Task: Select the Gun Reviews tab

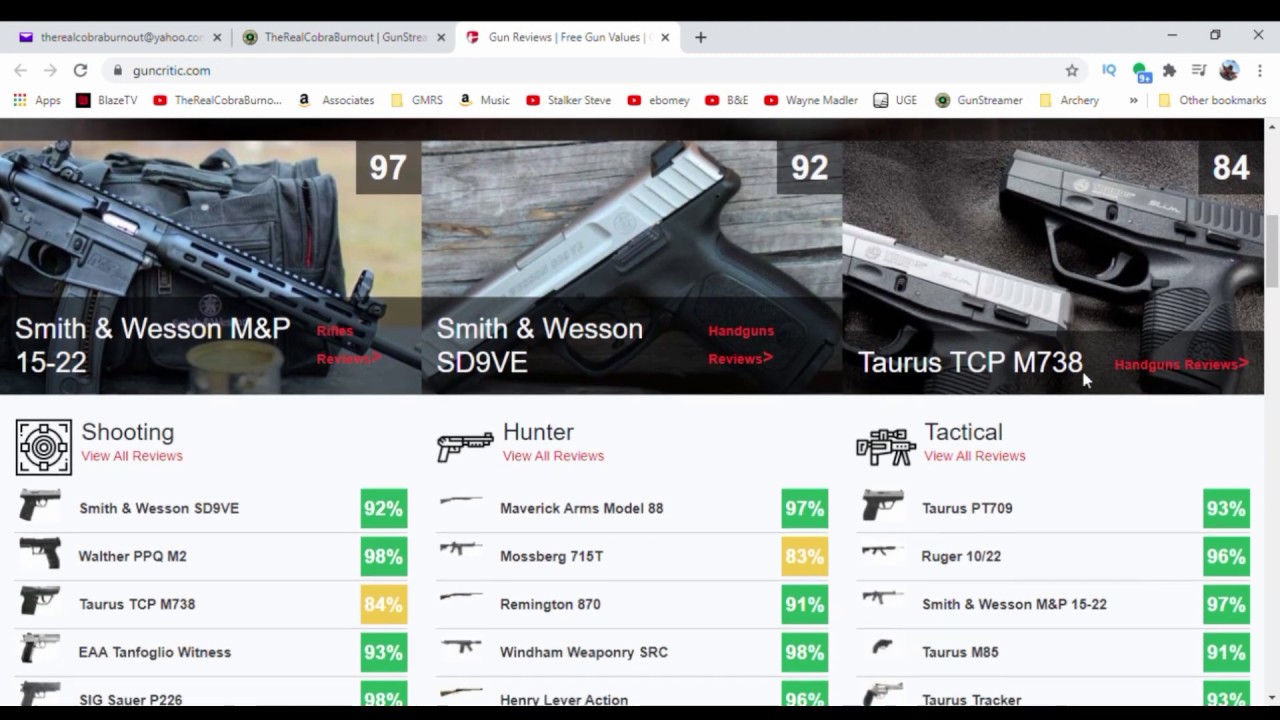Action: point(568,37)
